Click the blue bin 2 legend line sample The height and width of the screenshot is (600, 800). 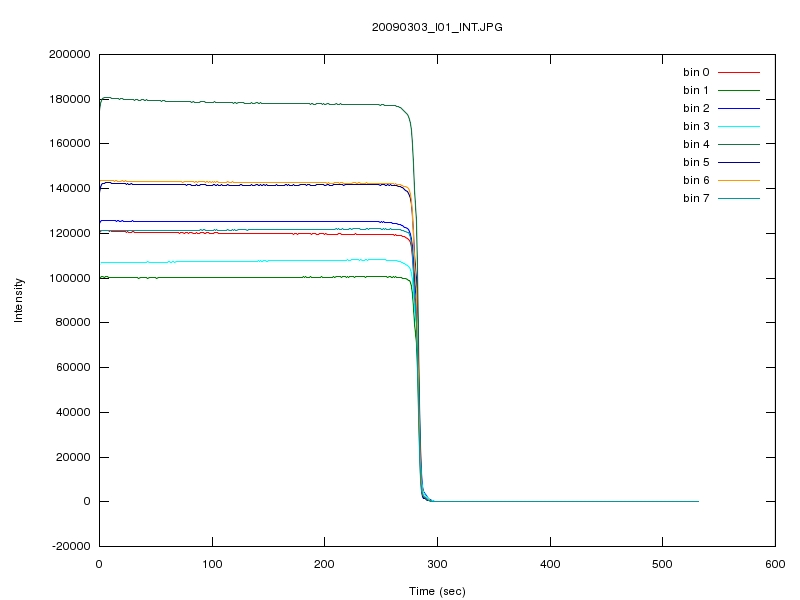pyautogui.click(x=739, y=109)
